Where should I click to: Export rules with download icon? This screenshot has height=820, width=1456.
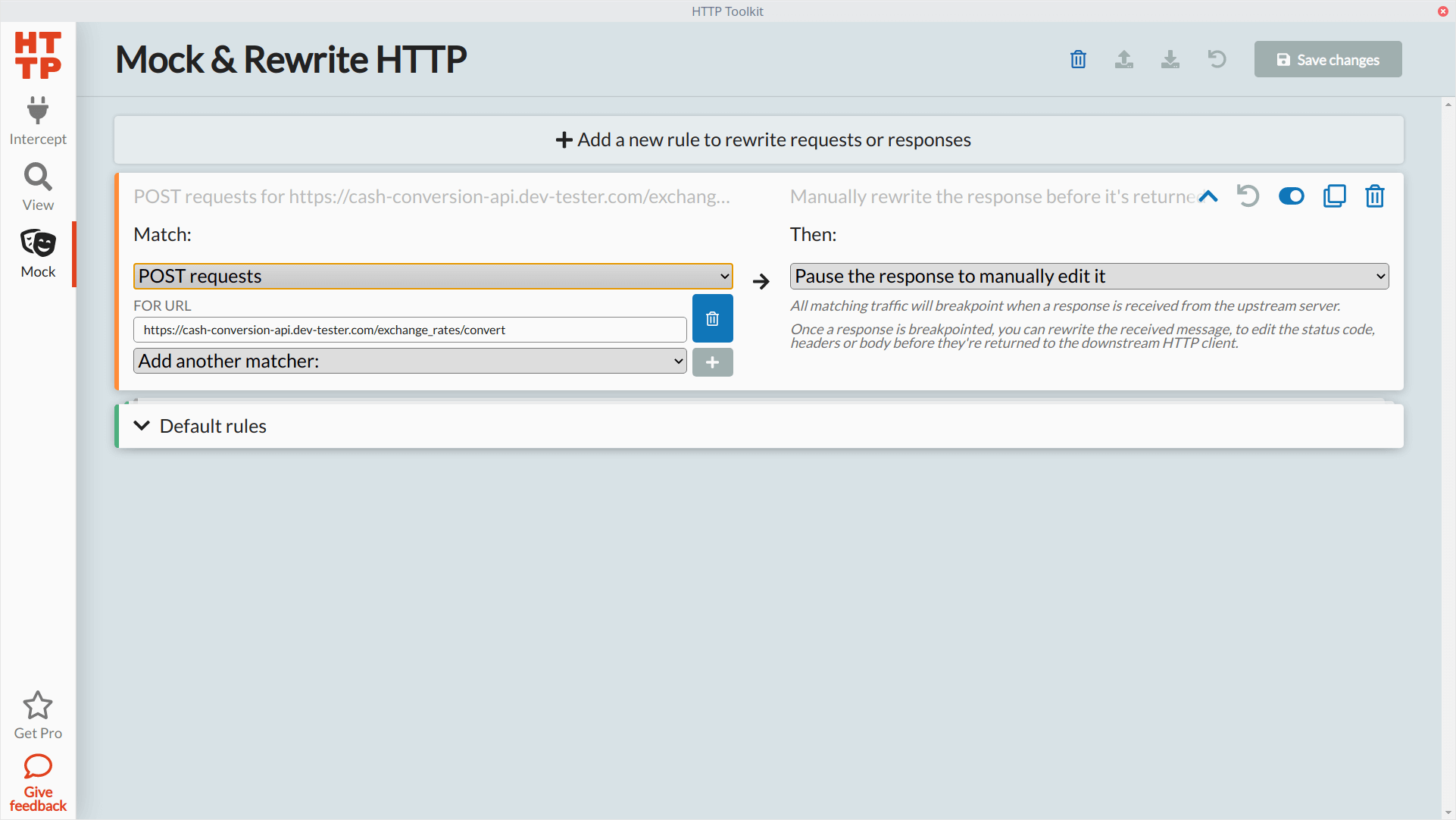(1170, 59)
